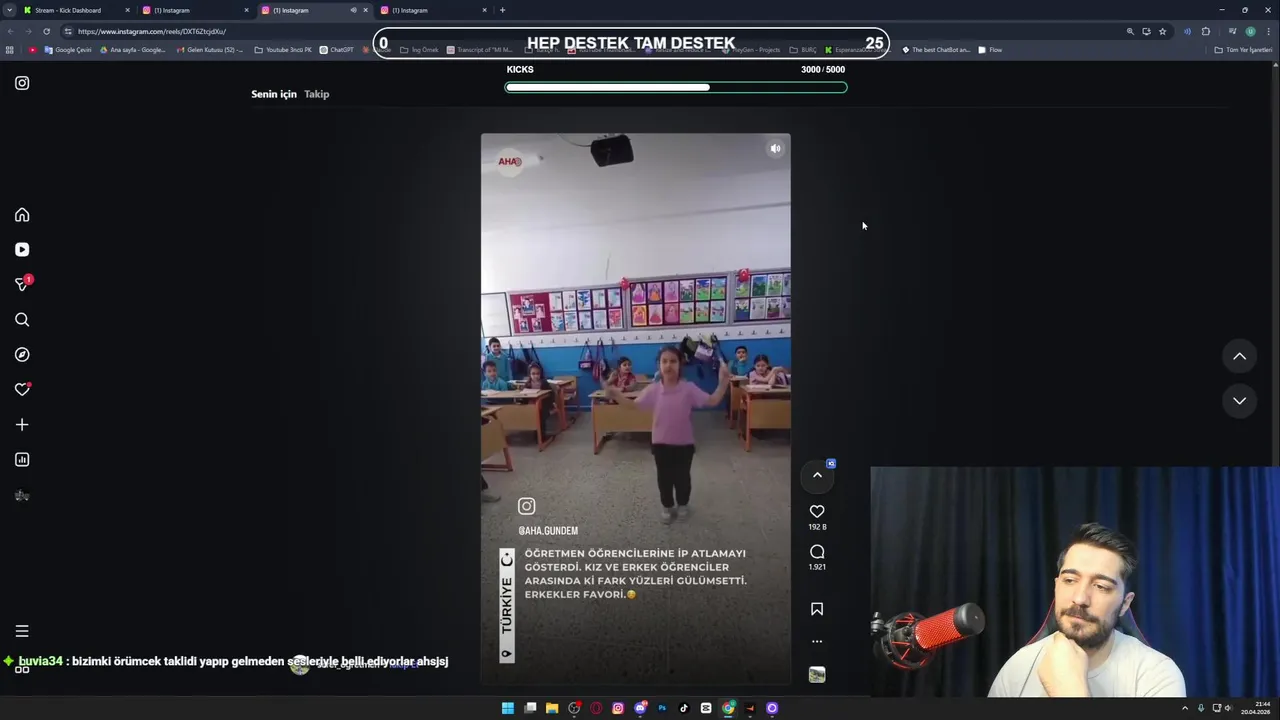Open Discord from the taskbar
Image resolution: width=1280 pixels, height=720 pixels.
pyautogui.click(x=640, y=708)
